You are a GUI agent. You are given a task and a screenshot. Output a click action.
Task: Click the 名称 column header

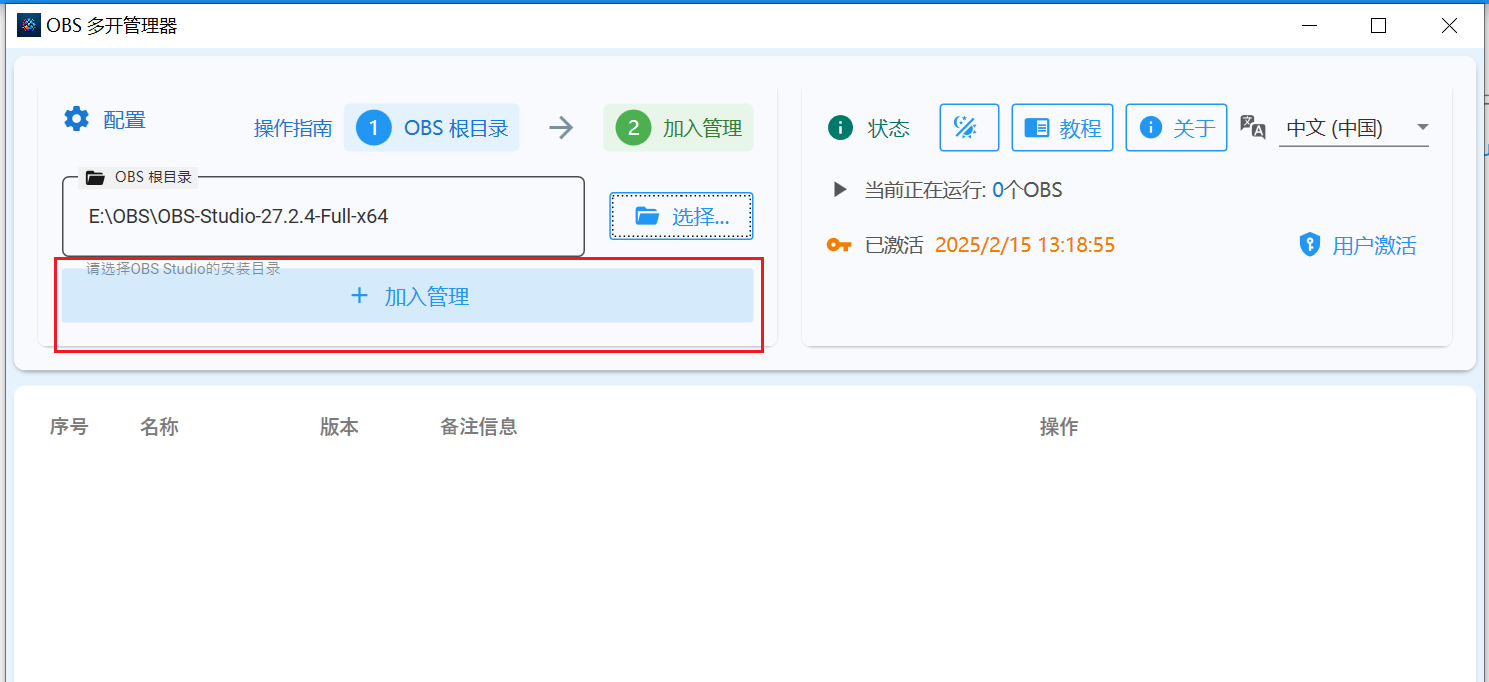point(159,427)
